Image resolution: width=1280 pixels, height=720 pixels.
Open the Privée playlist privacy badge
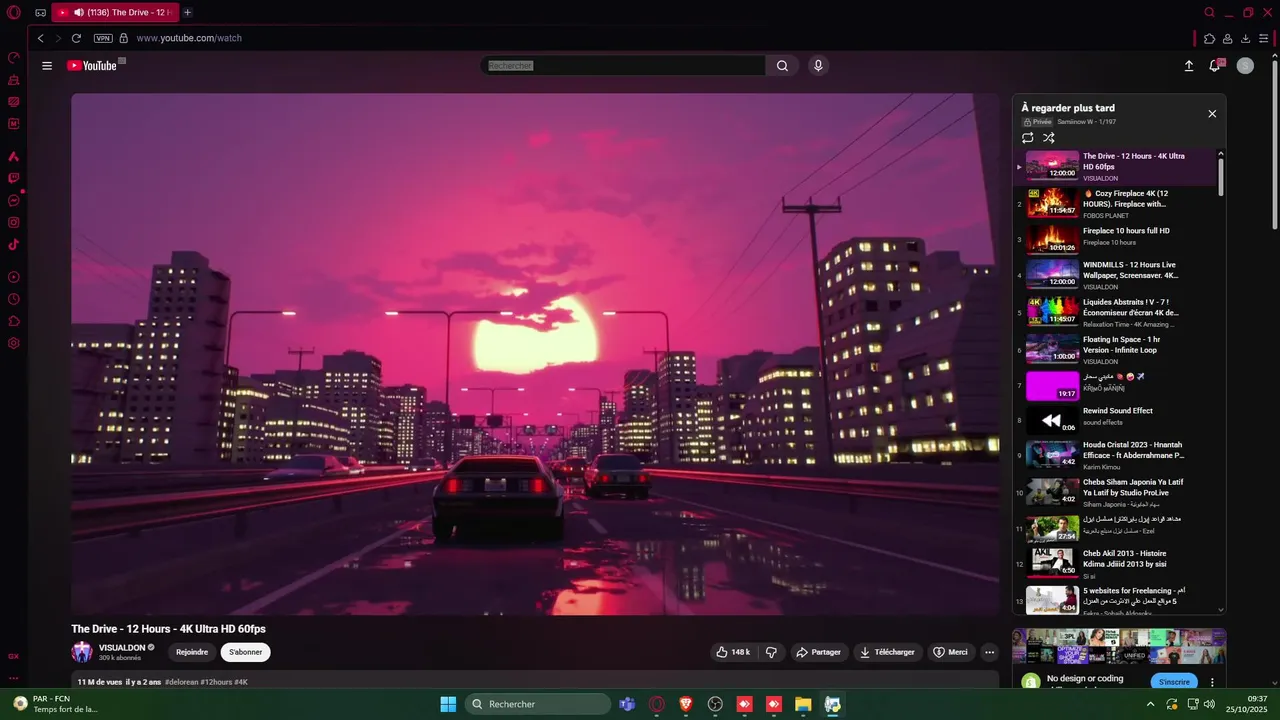[x=1037, y=121]
